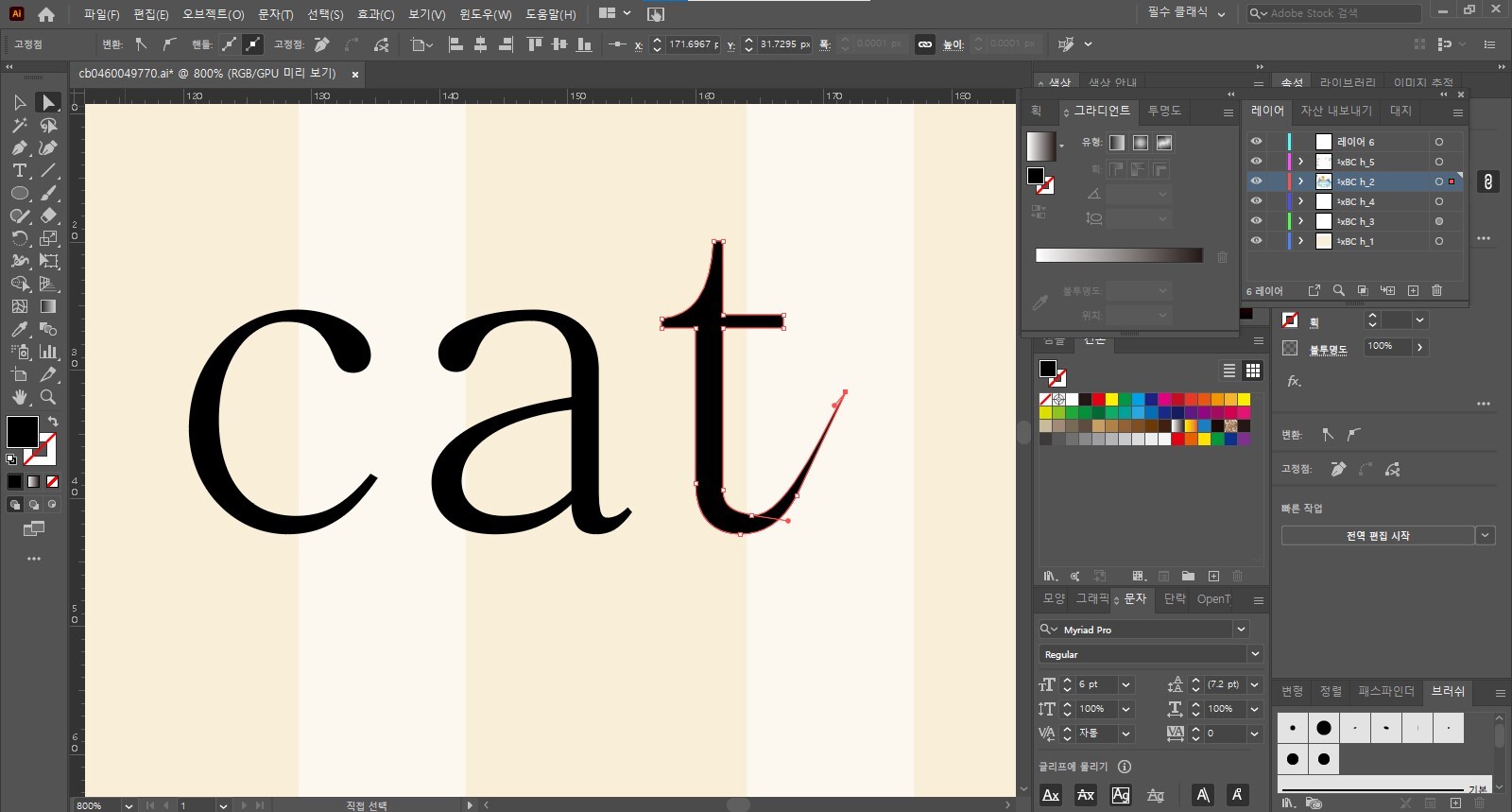
Task: Toggle visibility of layer h_1
Action: click(x=1256, y=241)
